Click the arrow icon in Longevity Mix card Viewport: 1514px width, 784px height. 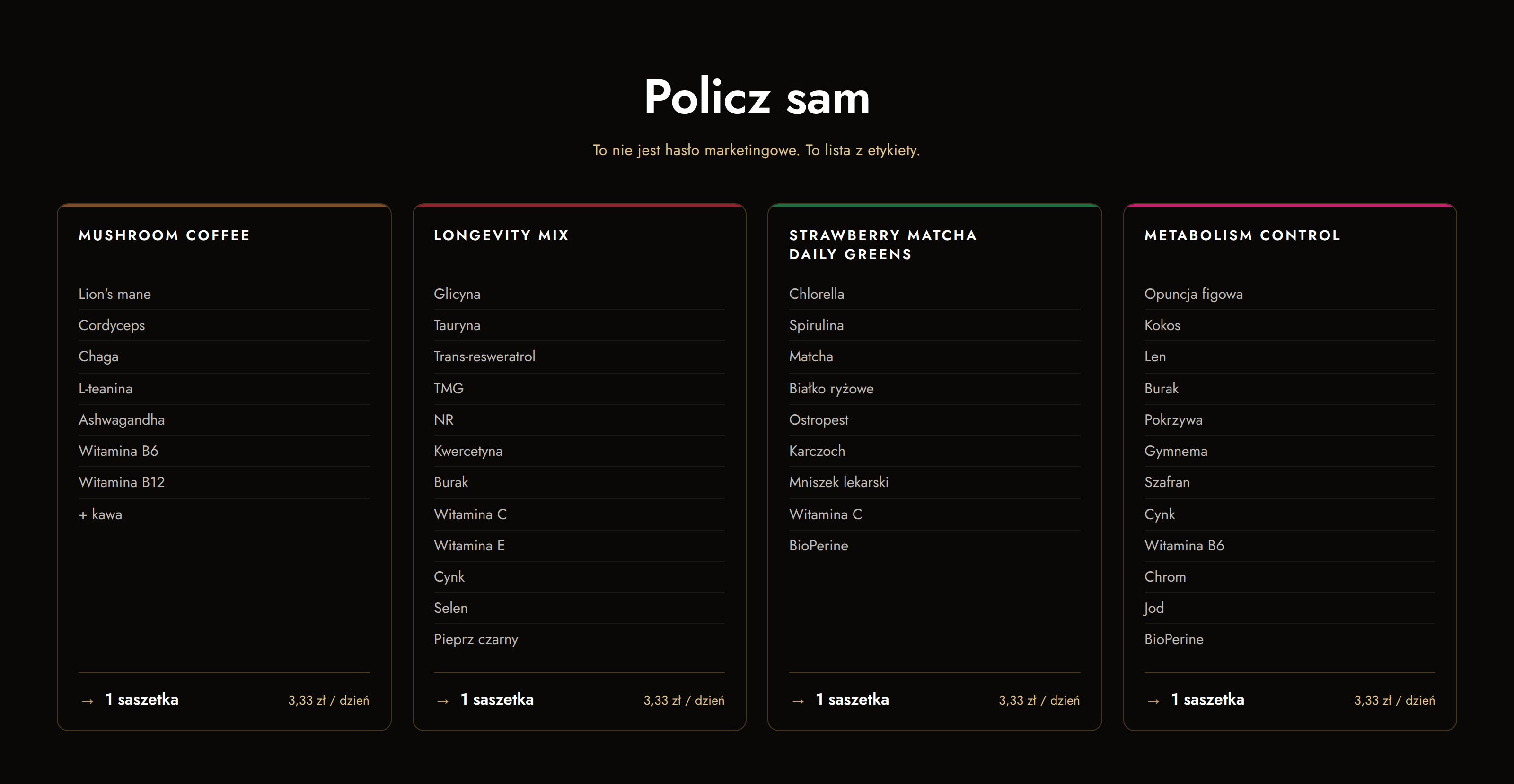click(442, 701)
